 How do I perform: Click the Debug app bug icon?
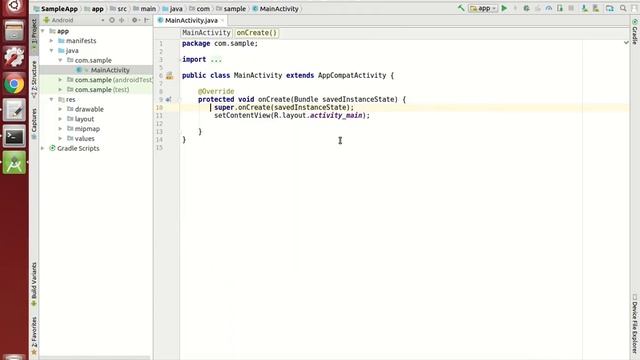coord(527,8)
